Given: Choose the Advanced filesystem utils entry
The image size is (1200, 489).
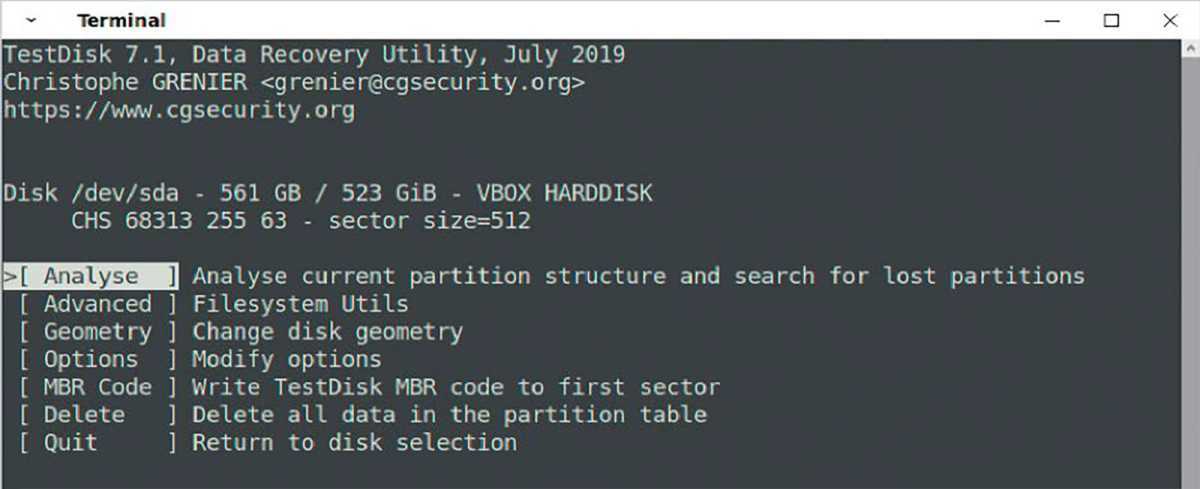Looking at the screenshot, I should [97, 304].
